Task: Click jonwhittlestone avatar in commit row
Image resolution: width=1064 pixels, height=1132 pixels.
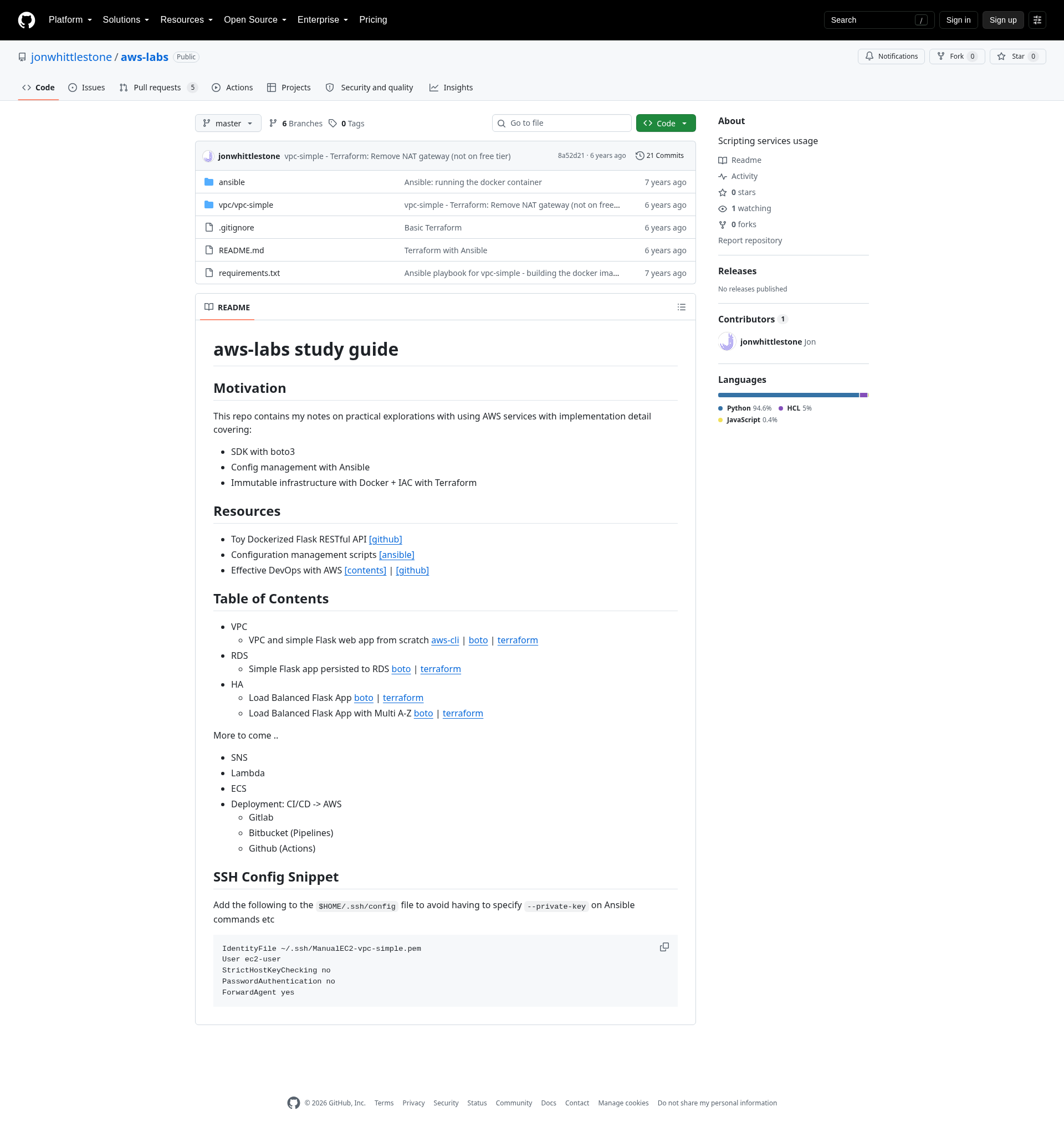Action: coord(208,156)
